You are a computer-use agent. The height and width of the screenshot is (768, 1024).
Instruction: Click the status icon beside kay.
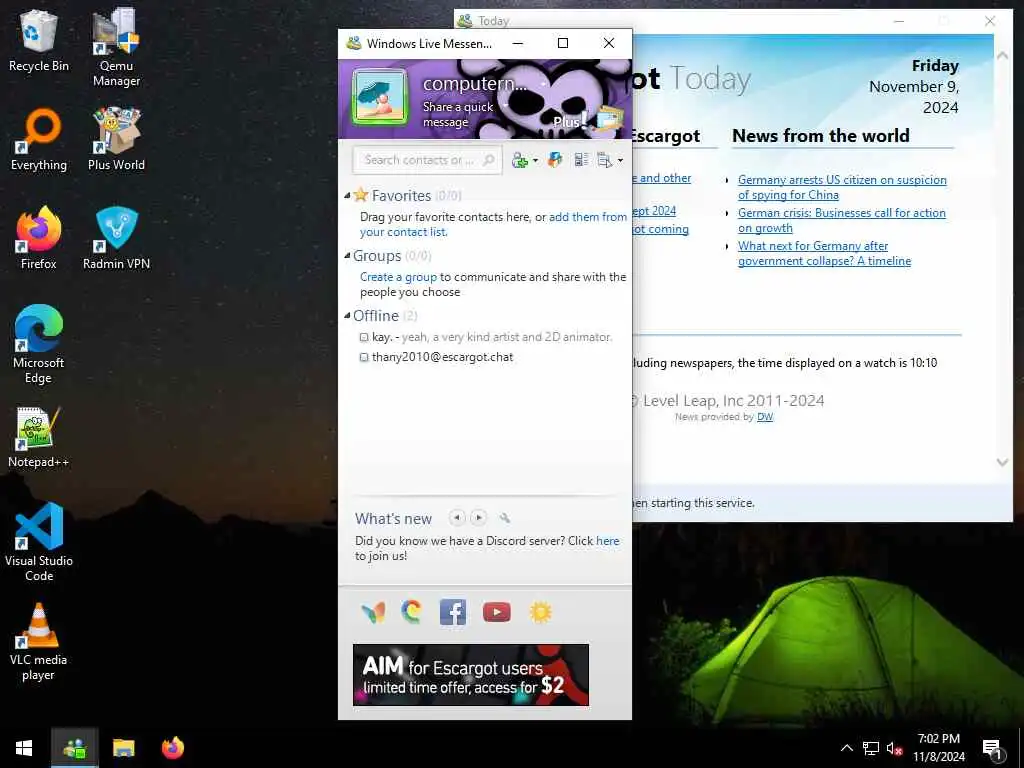point(364,338)
